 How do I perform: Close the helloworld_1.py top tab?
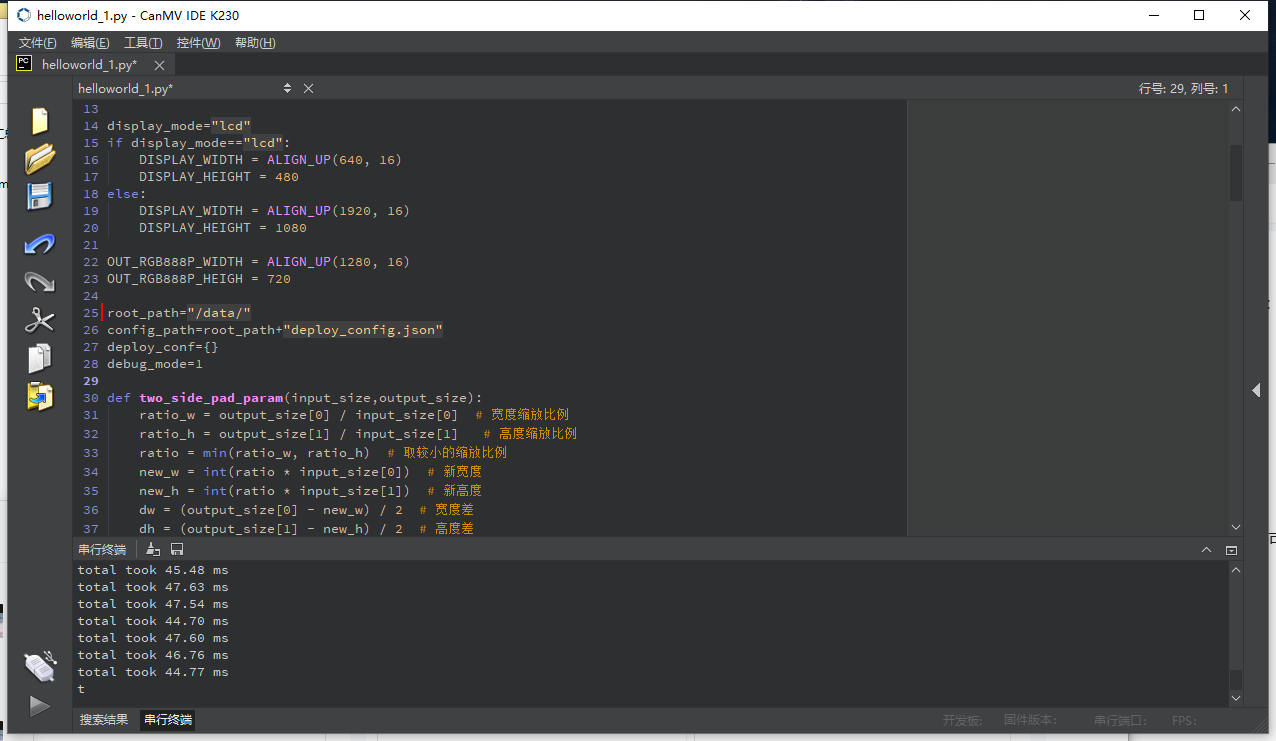click(x=159, y=65)
